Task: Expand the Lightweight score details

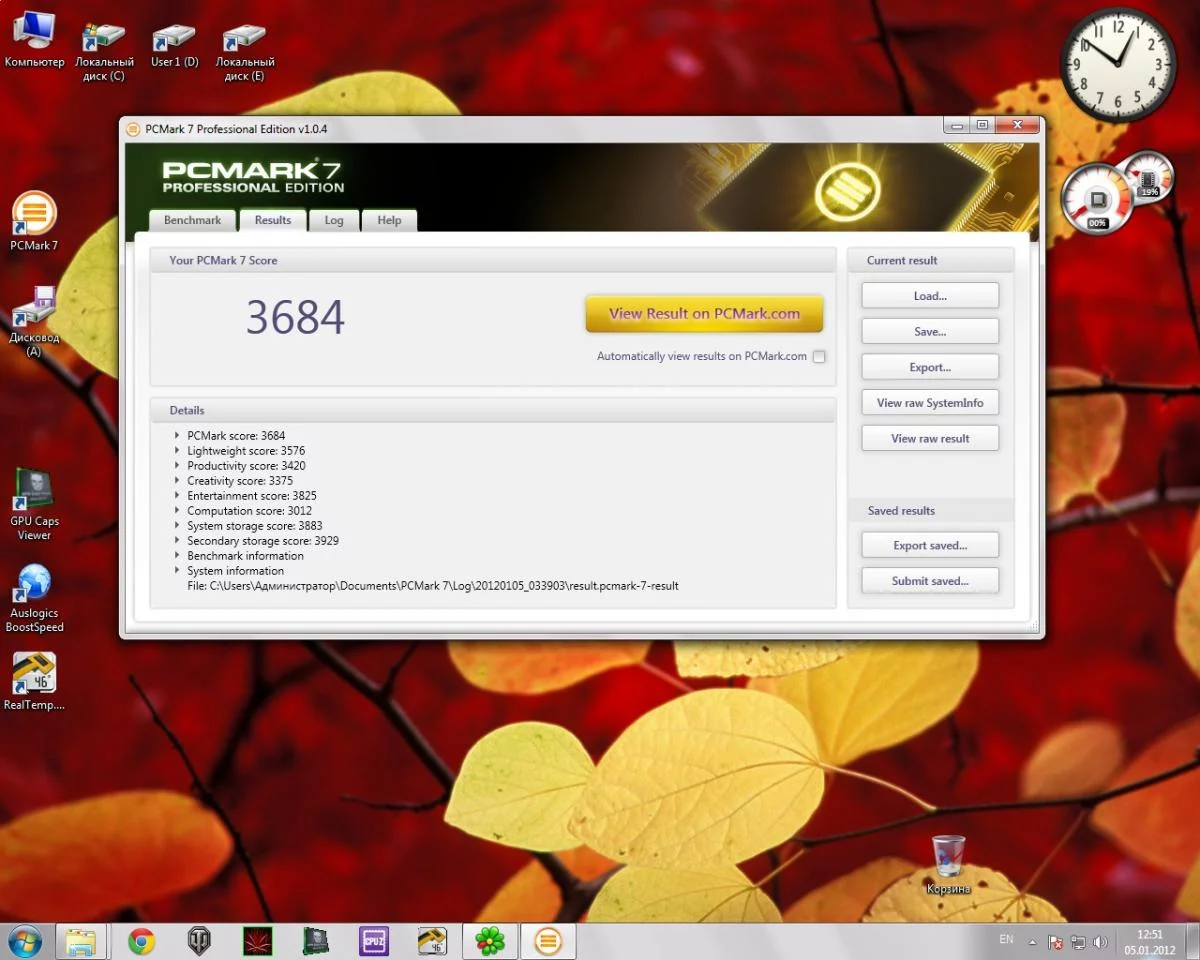Action: click(x=177, y=451)
